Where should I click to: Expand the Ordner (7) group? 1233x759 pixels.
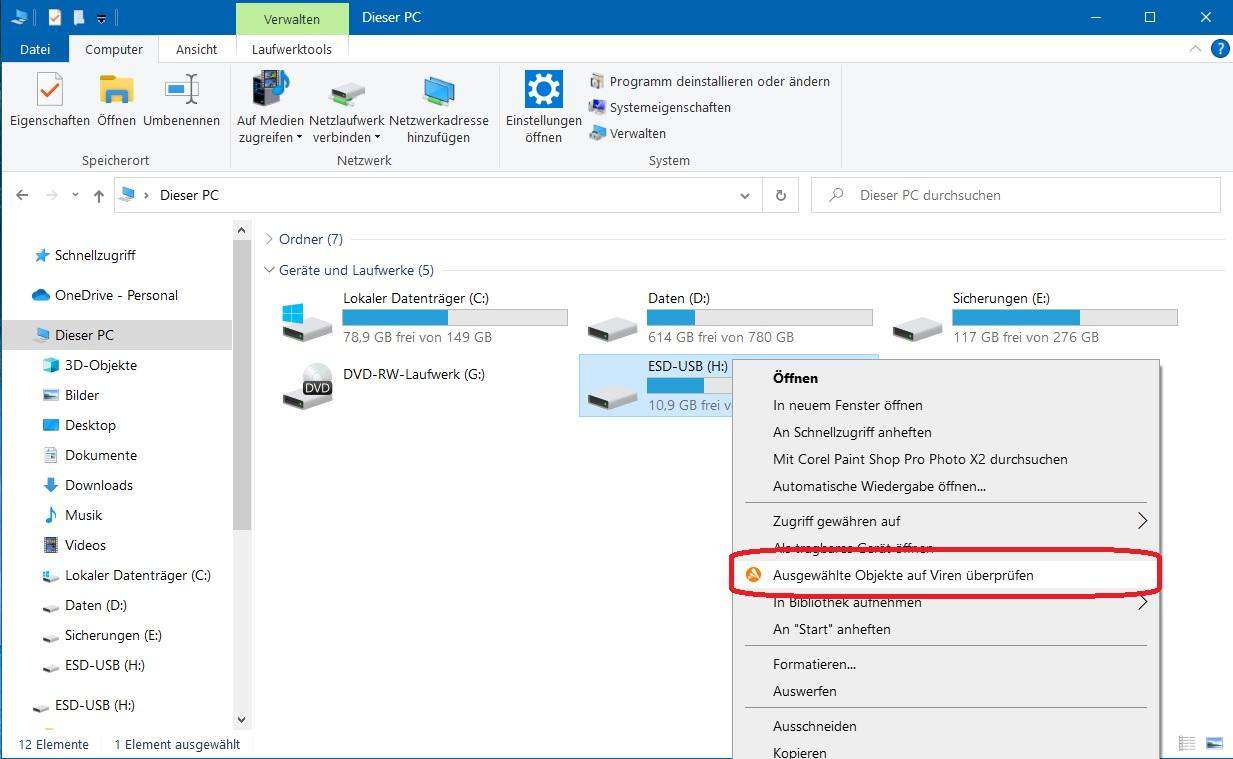pos(269,239)
